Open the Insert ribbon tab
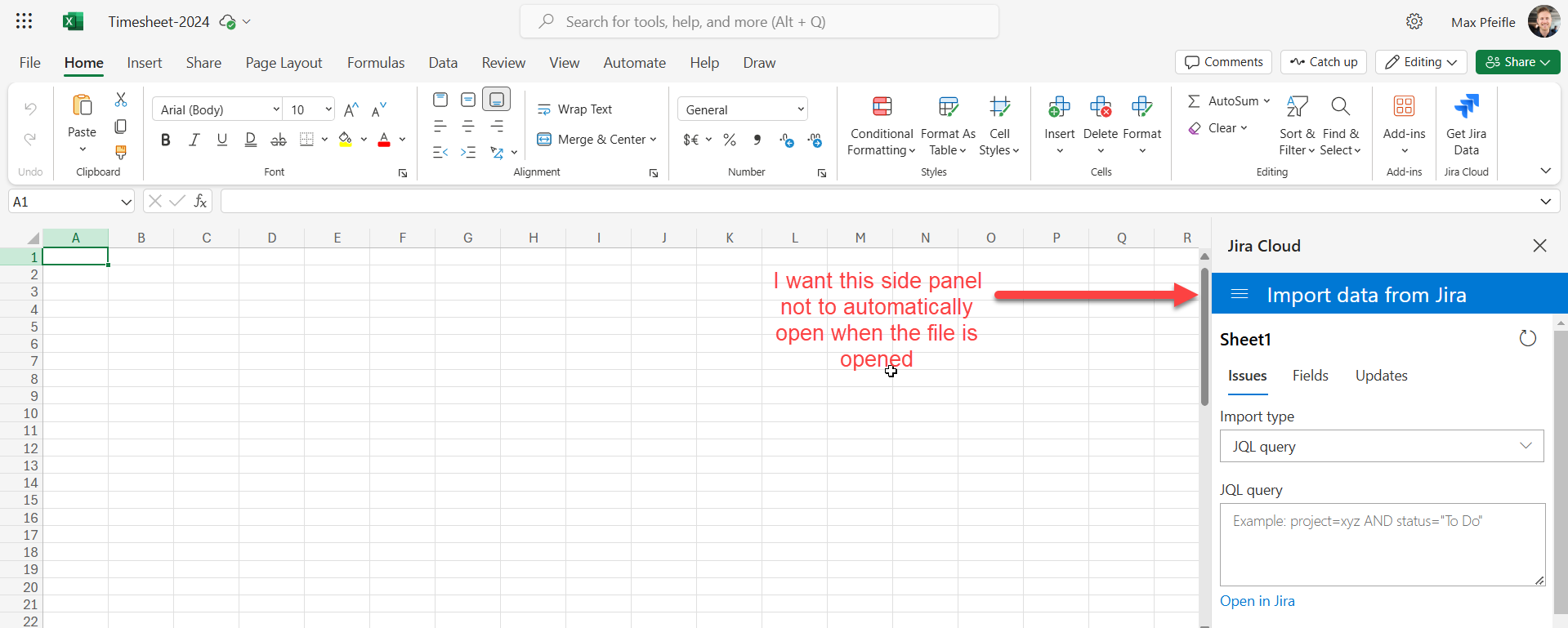This screenshot has width=1568, height=628. (x=145, y=63)
